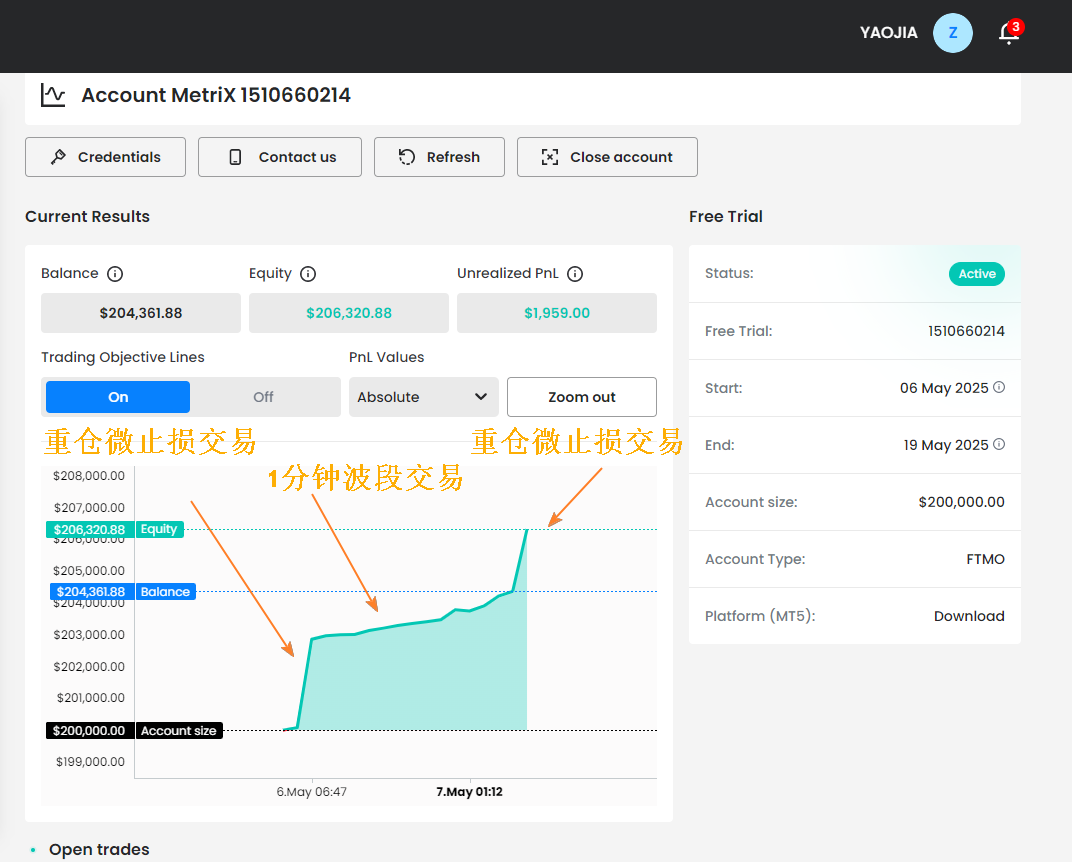The width and height of the screenshot is (1072, 862).
Task: Click the 19 May 2025 end date
Action: [x=946, y=445]
